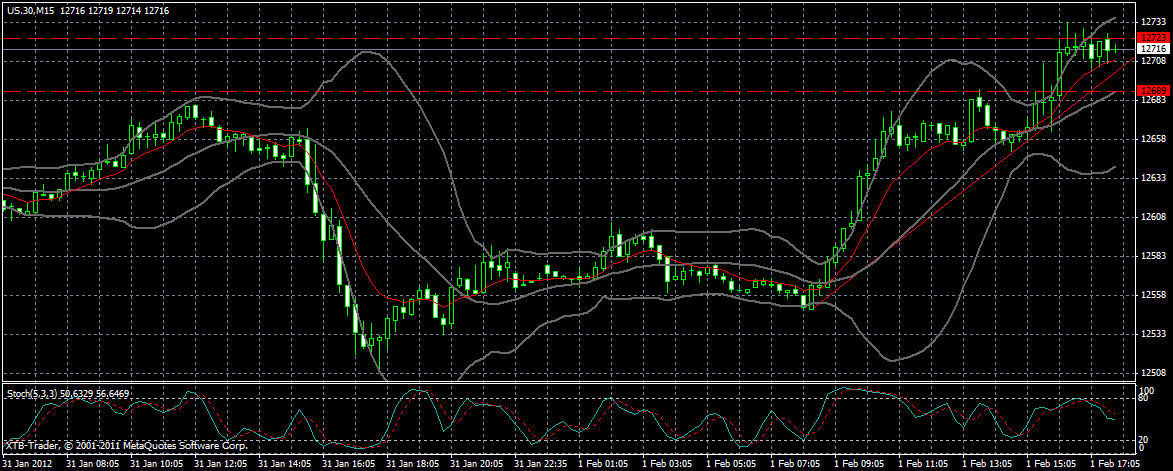Click the 1 Feb 15:05 time label

click(1050, 464)
